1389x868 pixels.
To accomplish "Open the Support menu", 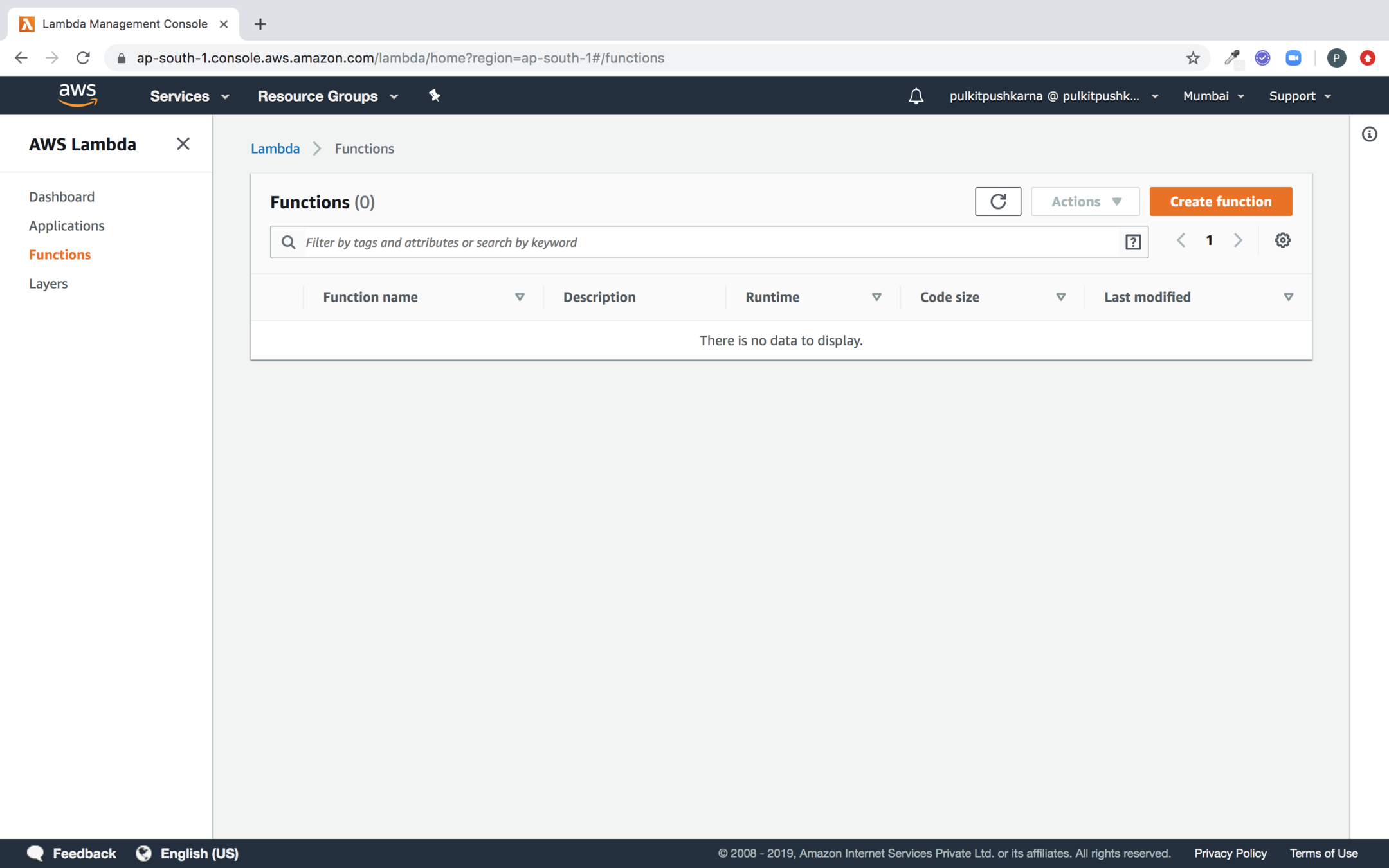I will point(1299,96).
